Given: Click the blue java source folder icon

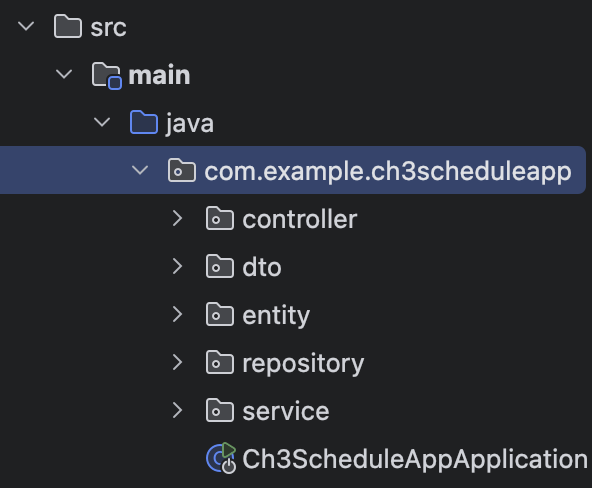Looking at the screenshot, I should click(x=144, y=122).
